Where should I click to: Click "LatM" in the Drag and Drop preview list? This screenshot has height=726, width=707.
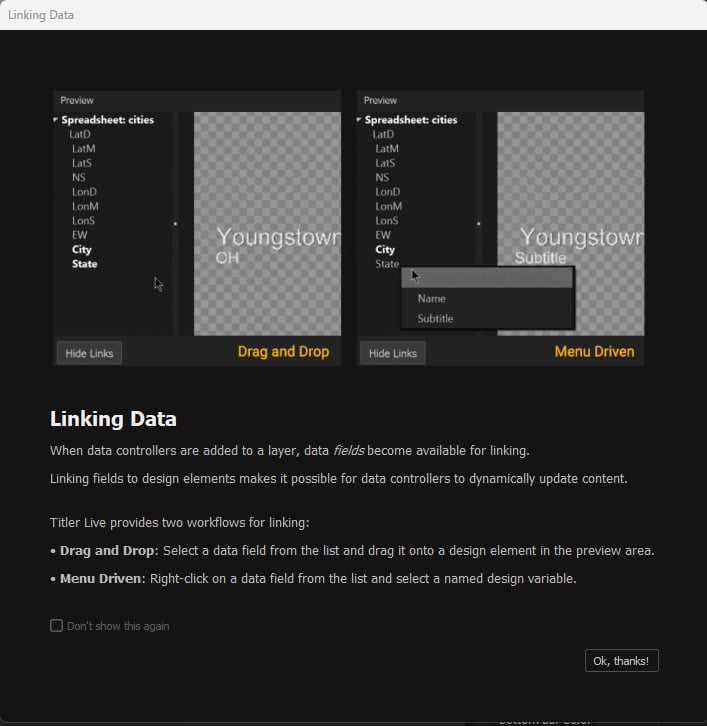tap(84, 149)
